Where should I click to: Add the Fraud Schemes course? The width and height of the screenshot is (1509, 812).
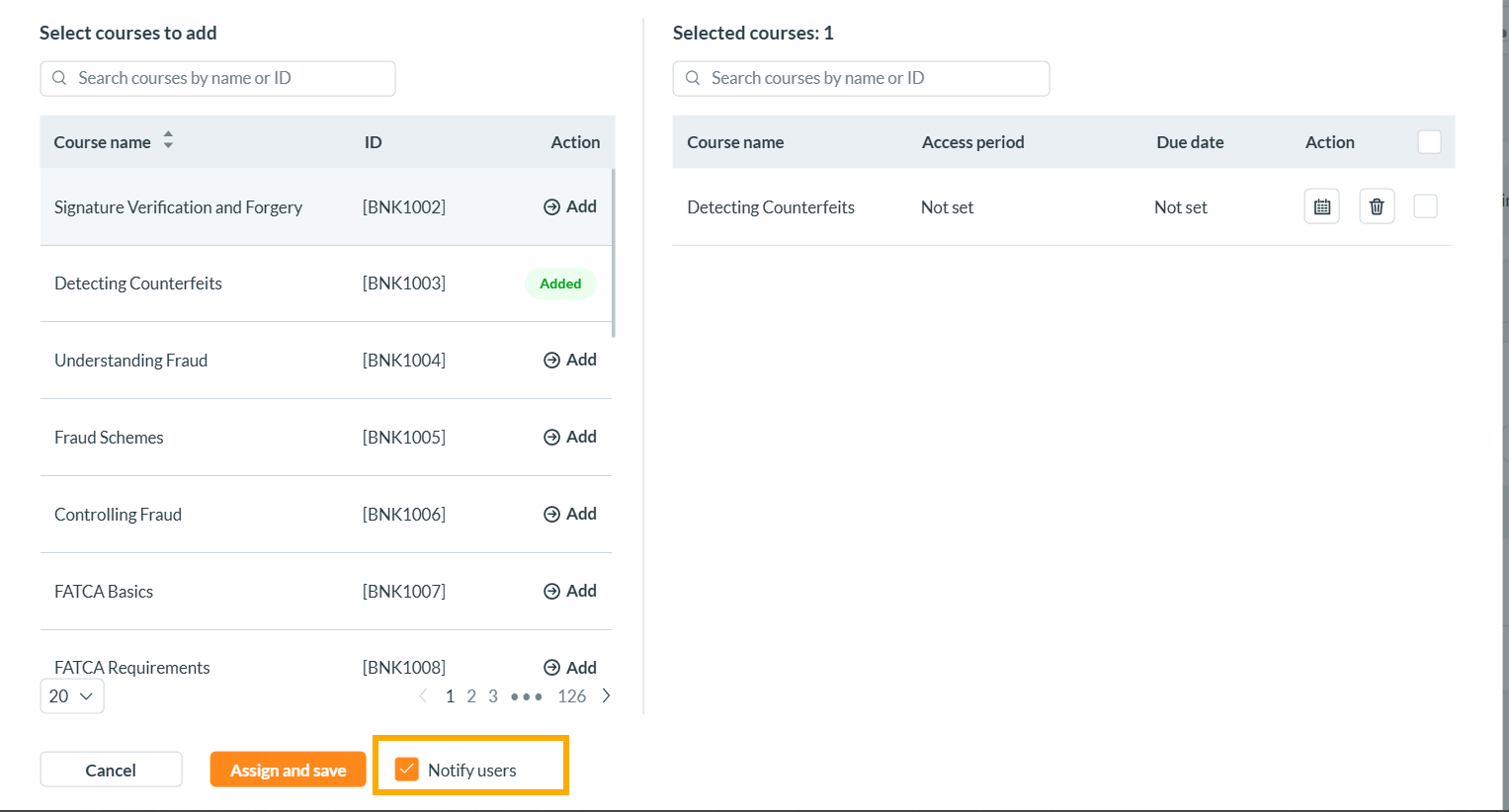(x=570, y=437)
